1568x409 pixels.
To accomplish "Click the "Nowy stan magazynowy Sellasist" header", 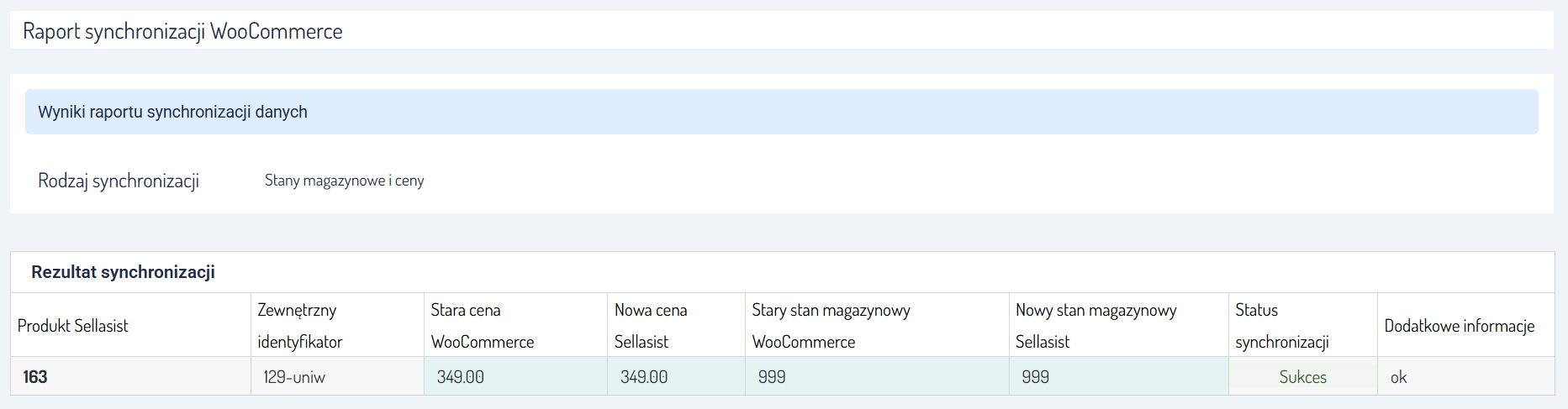I will tap(1095, 326).
